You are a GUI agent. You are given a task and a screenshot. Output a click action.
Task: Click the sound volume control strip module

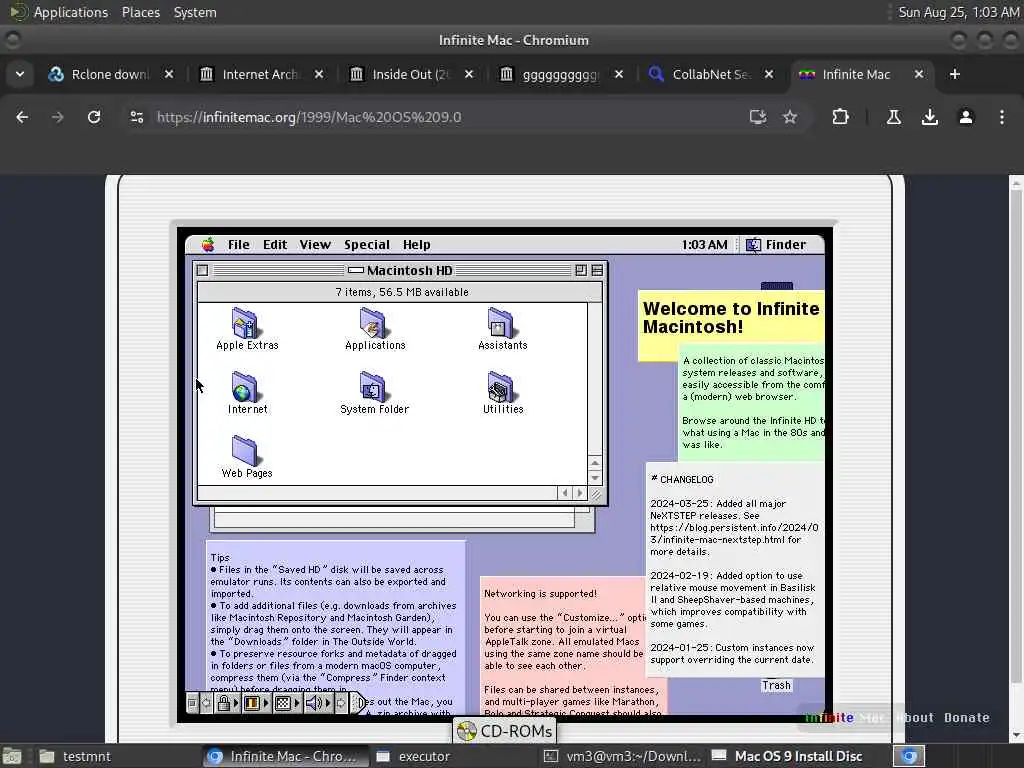pyautogui.click(x=313, y=703)
